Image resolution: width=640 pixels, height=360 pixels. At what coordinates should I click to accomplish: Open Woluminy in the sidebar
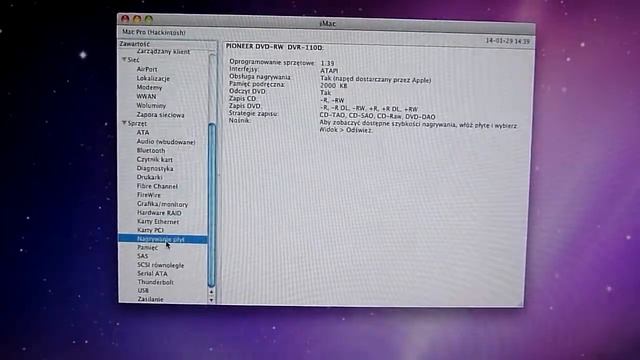[151, 105]
